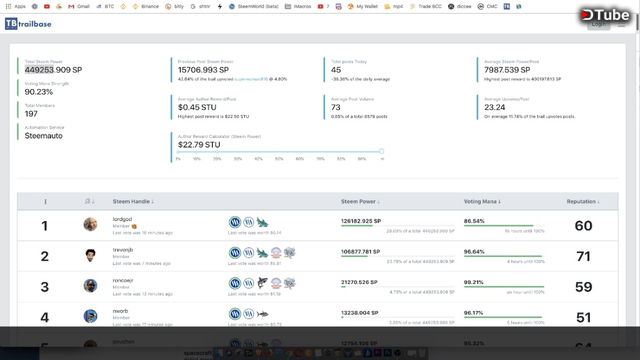The height and width of the screenshot is (360, 640).
Task: Click the Author Reward Calculator slider handle
Action: [x=381, y=151]
